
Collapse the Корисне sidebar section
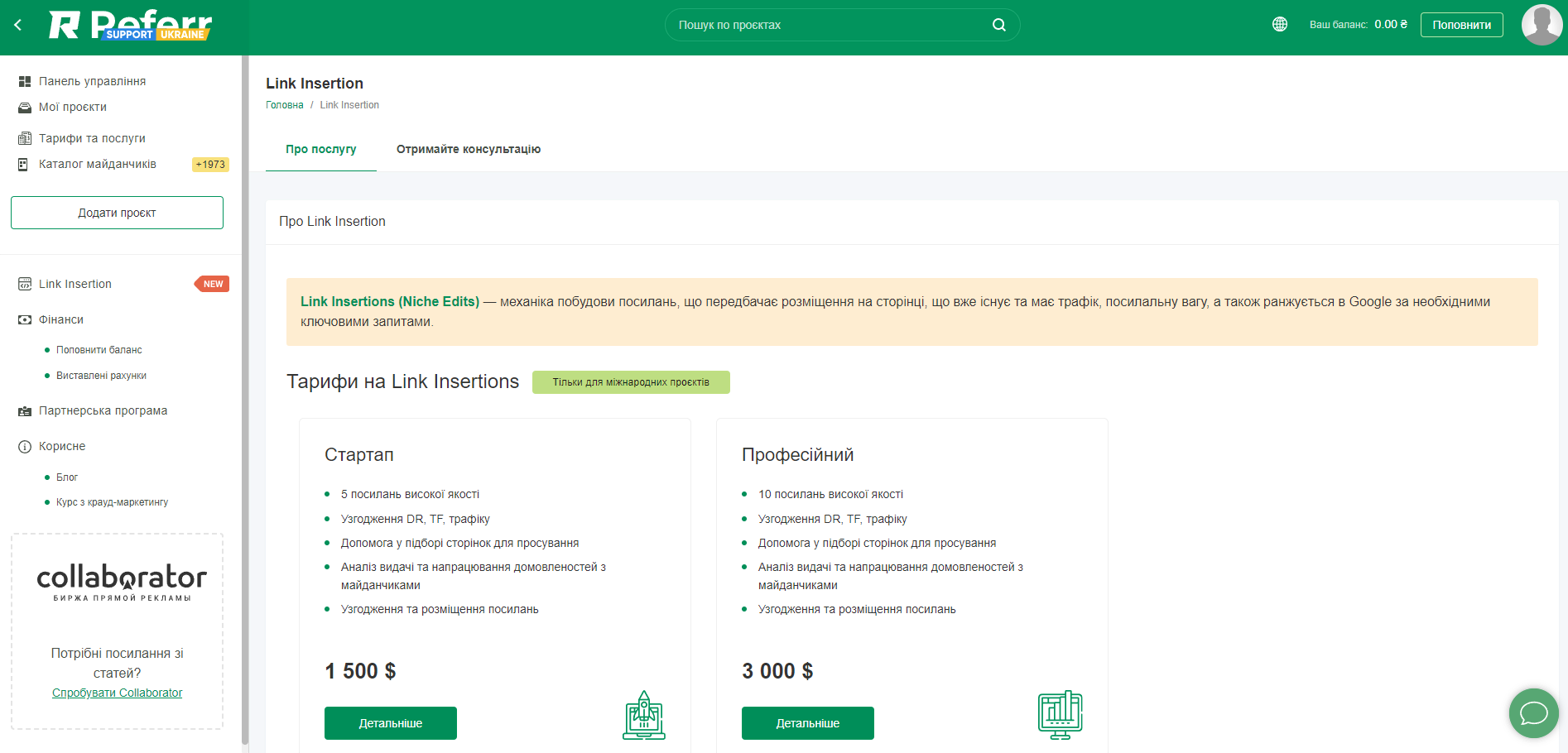coord(62,446)
